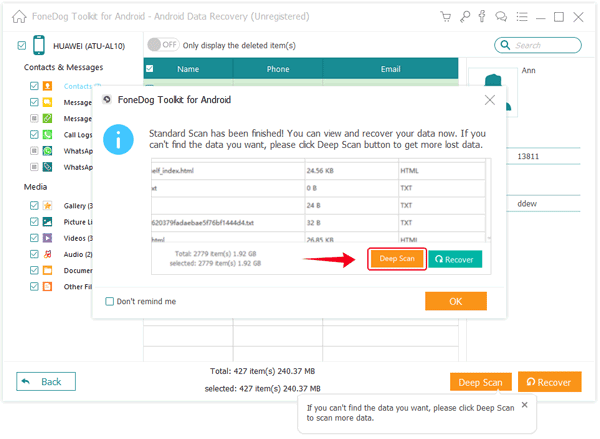Screen dimensions: 600x439
Task: Uncheck the Picture Library checkbox
Action: 34,222
